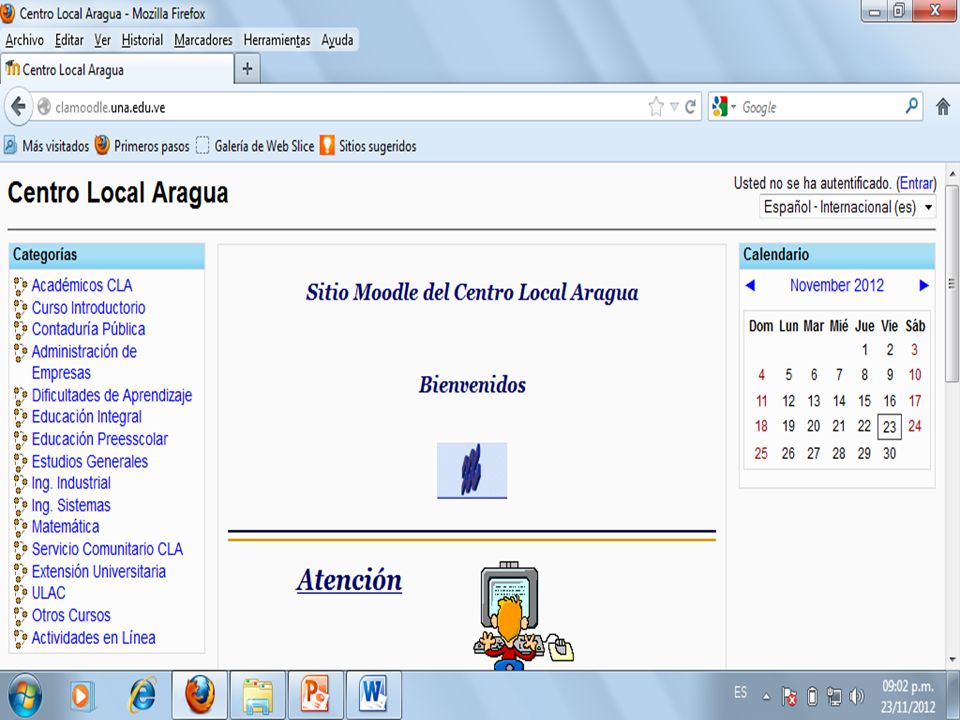The image size is (960, 720).
Task: Open the Extensión Universitaria category
Action: click(99, 571)
